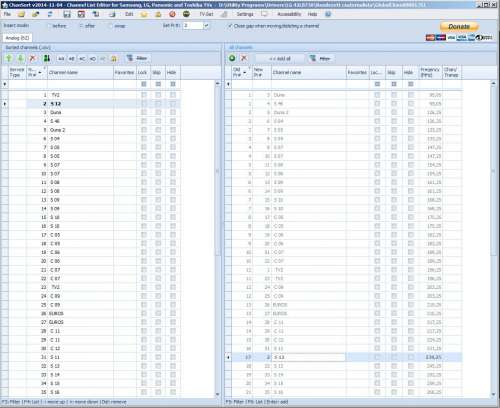500x408 pixels.
Task: Click the Filter button in All channels panel
Action: tap(320, 59)
